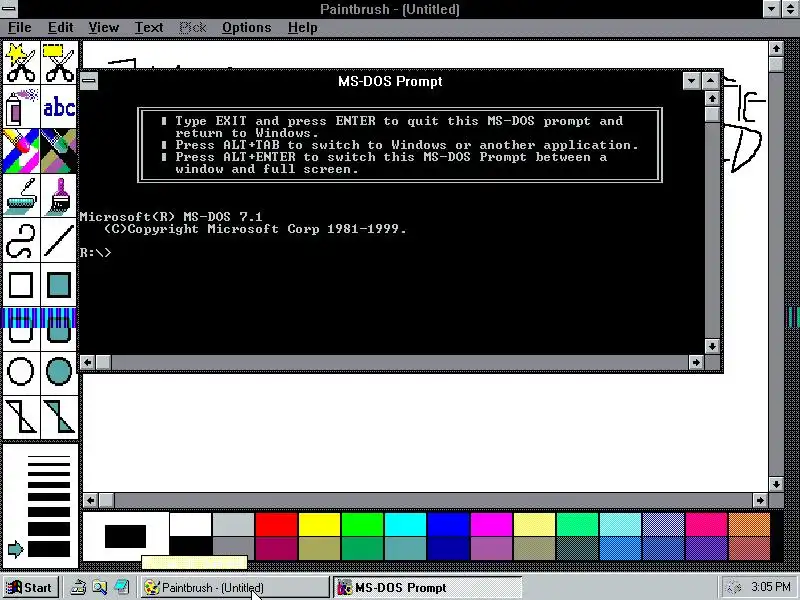This screenshot has width=800, height=600.
Task: Select the hollow Polygon tool
Action: [21, 416]
